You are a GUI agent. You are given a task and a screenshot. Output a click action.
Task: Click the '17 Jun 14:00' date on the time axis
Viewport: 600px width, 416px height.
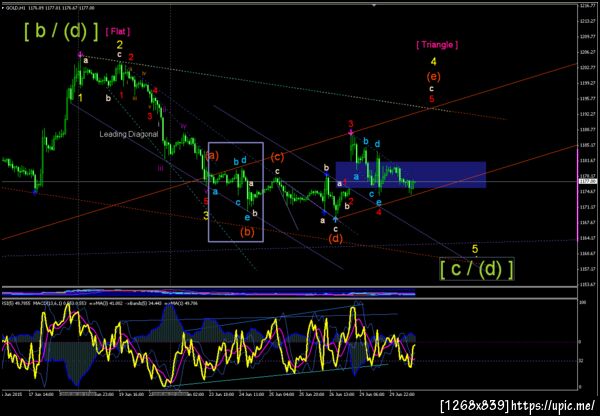(x=41, y=394)
